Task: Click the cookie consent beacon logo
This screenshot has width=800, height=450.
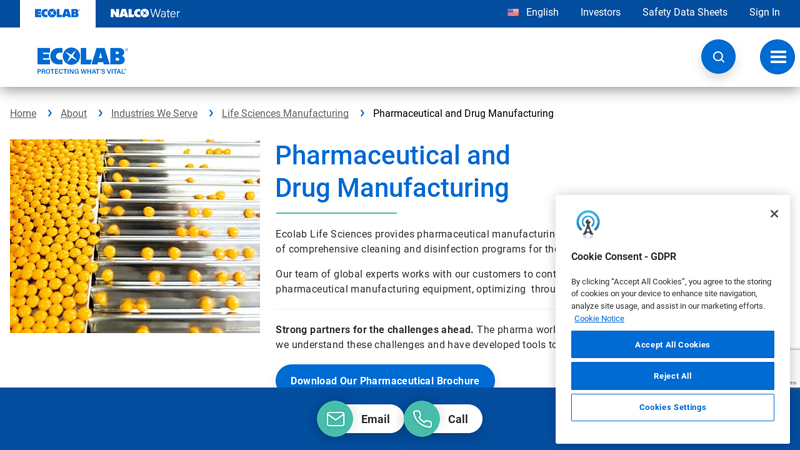Action: point(588,224)
